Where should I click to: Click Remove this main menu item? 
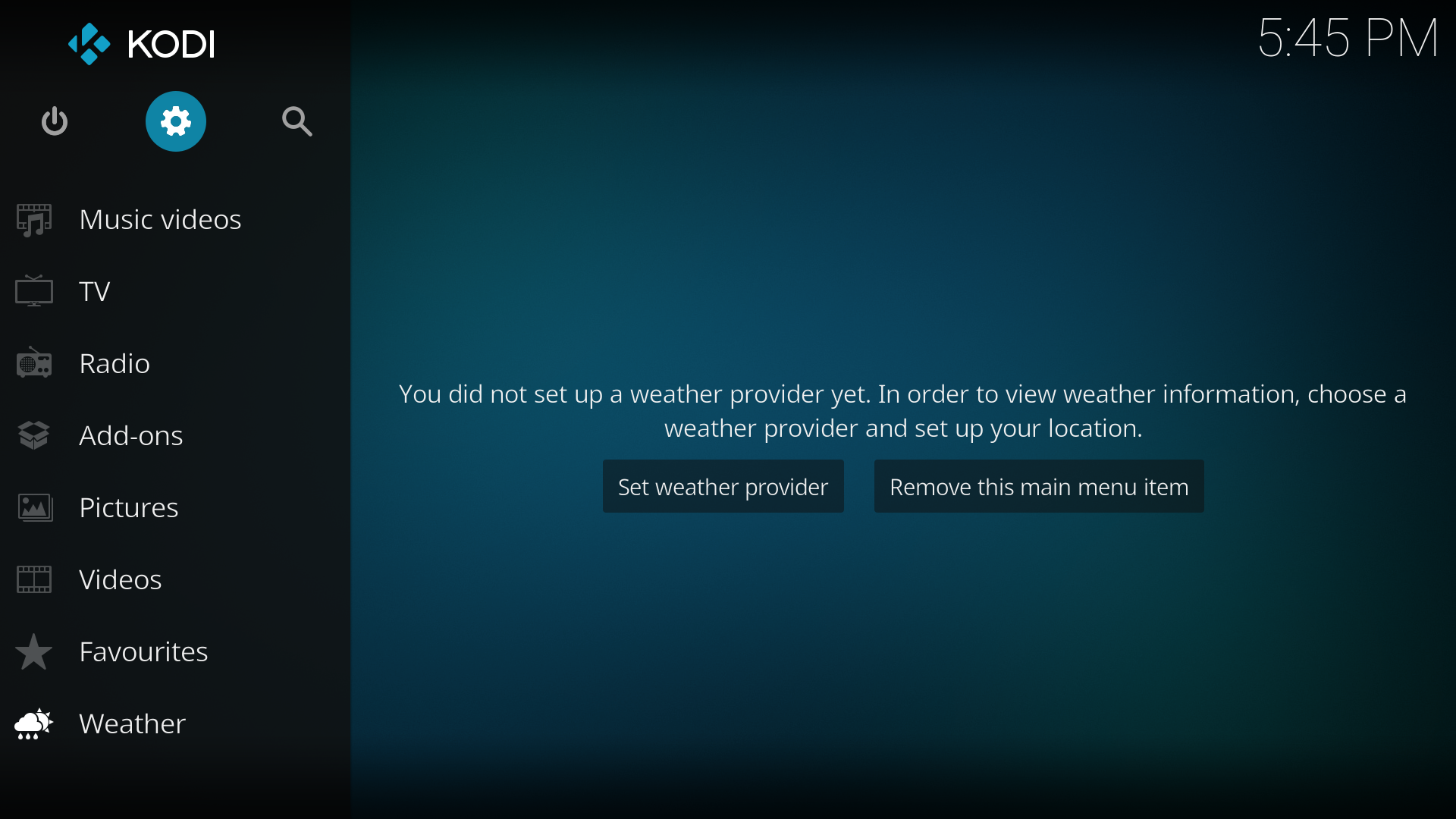[1039, 486]
